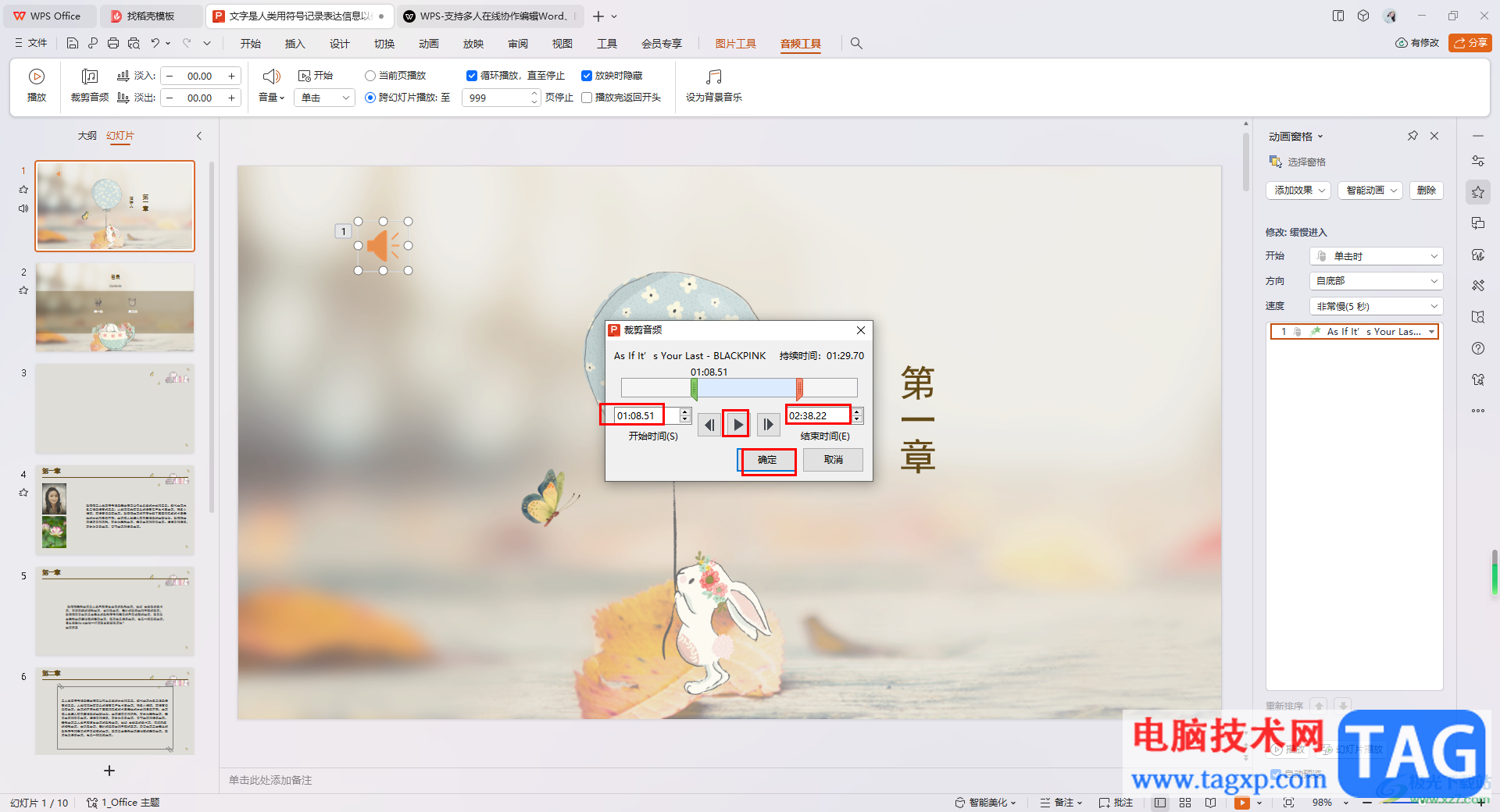This screenshot has width=1500, height=812.
Task: Open Smart Beautify (智能美化) in status bar
Action: 984,803
